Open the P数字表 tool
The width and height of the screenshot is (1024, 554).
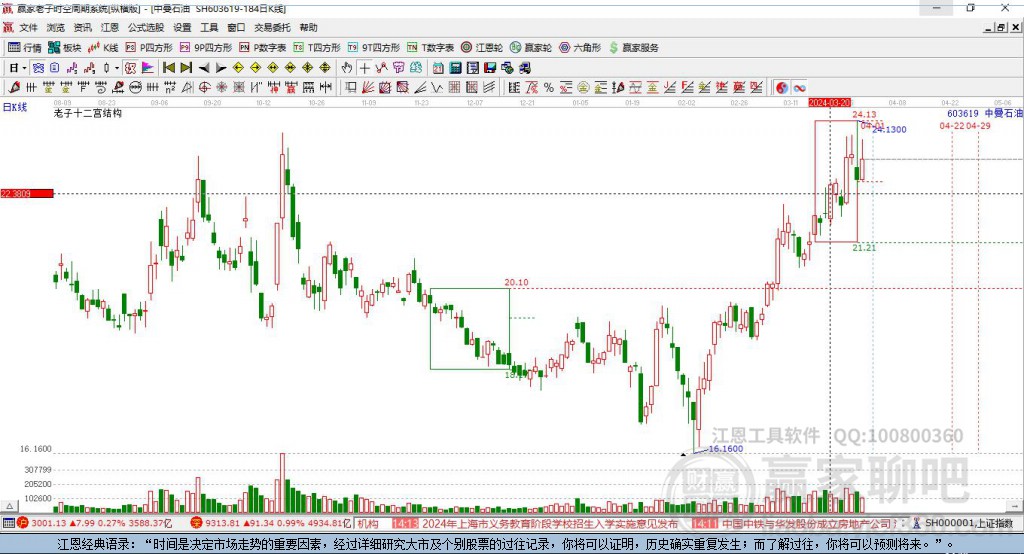pyautogui.click(x=263, y=48)
